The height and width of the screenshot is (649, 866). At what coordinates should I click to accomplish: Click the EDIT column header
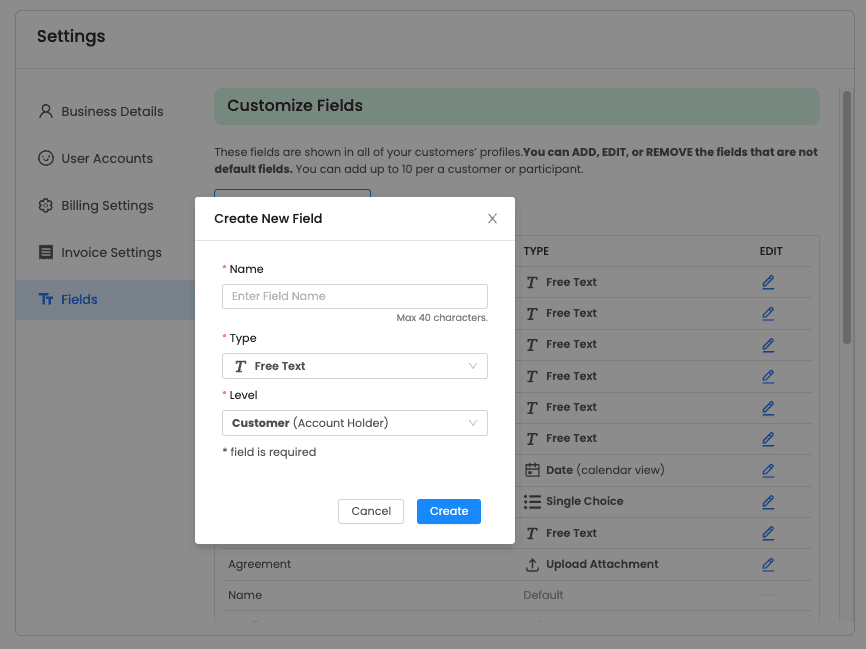(x=771, y=251)
